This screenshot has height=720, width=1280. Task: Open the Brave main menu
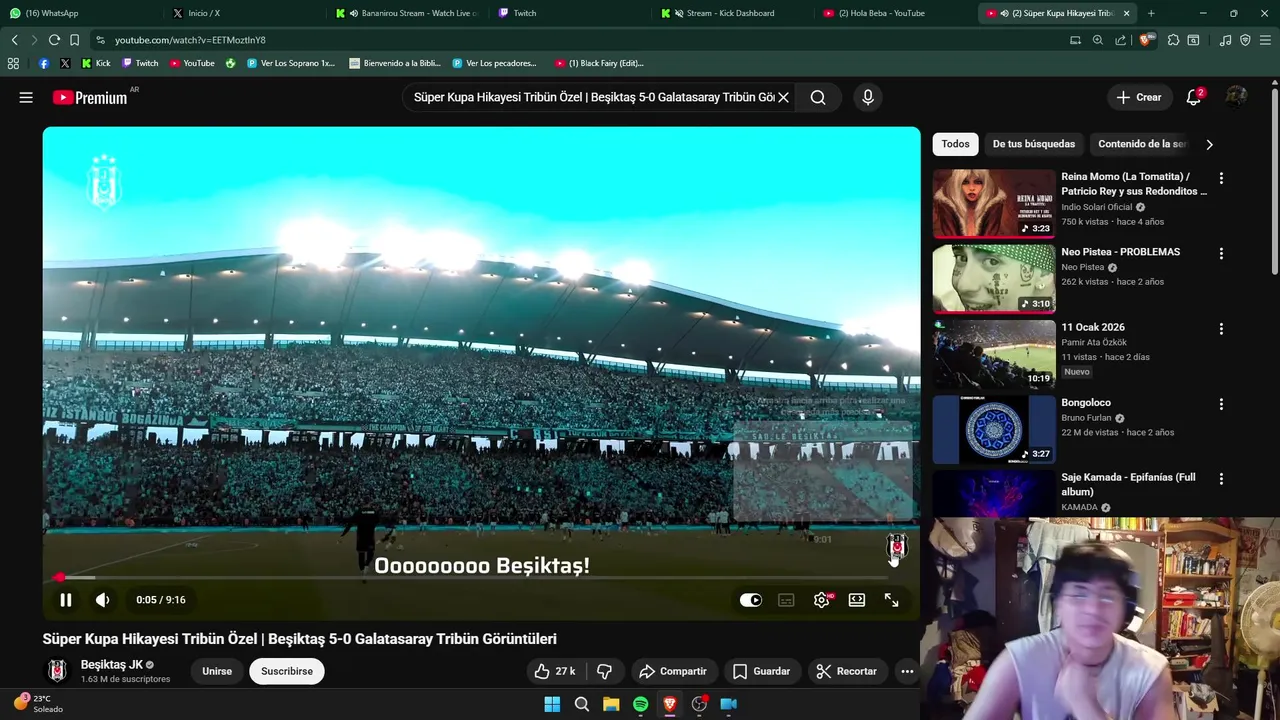pos(1266,40)
